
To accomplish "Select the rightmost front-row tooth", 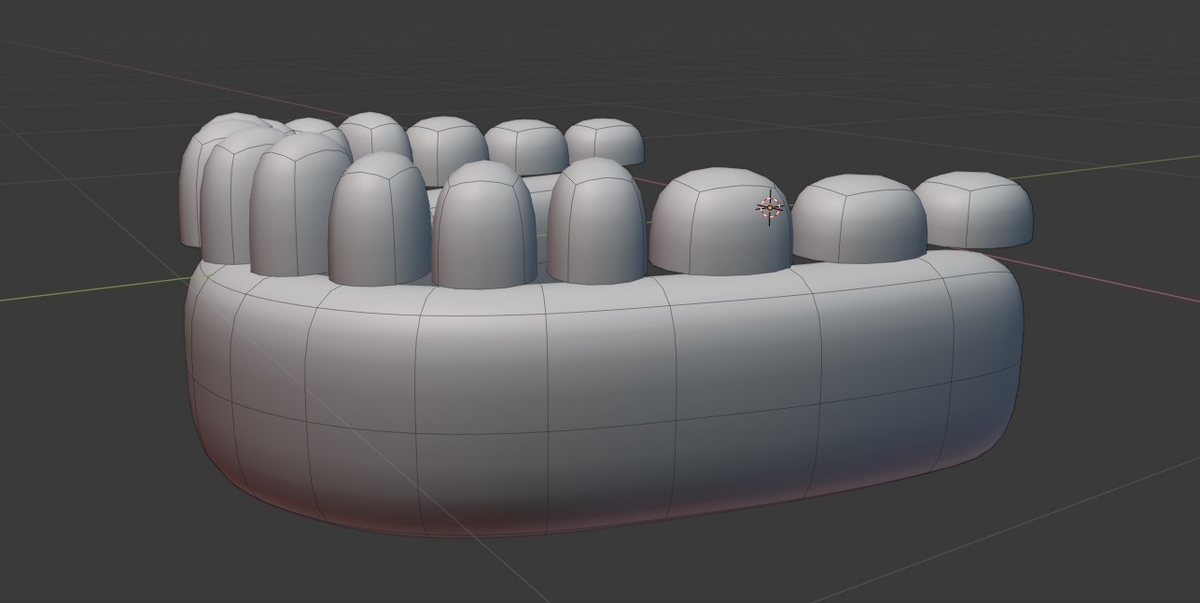I will 973,209.
